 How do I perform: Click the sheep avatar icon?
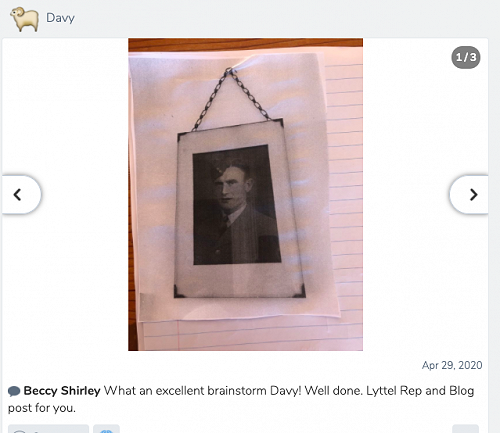tap(24, 19)
